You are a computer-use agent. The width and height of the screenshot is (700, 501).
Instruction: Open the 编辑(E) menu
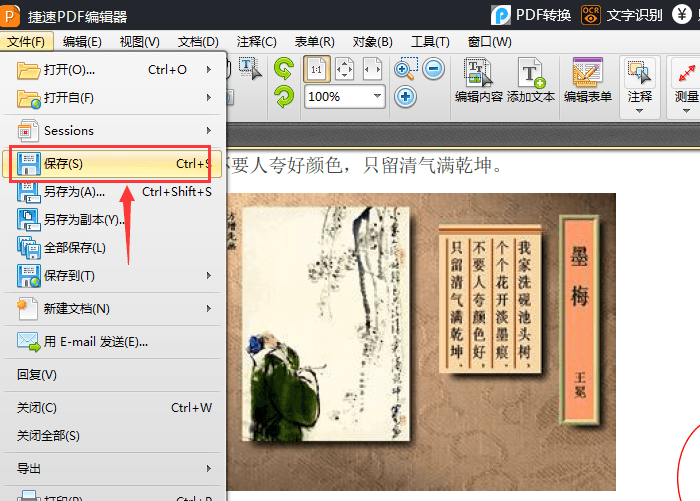(x=82, y=42)
